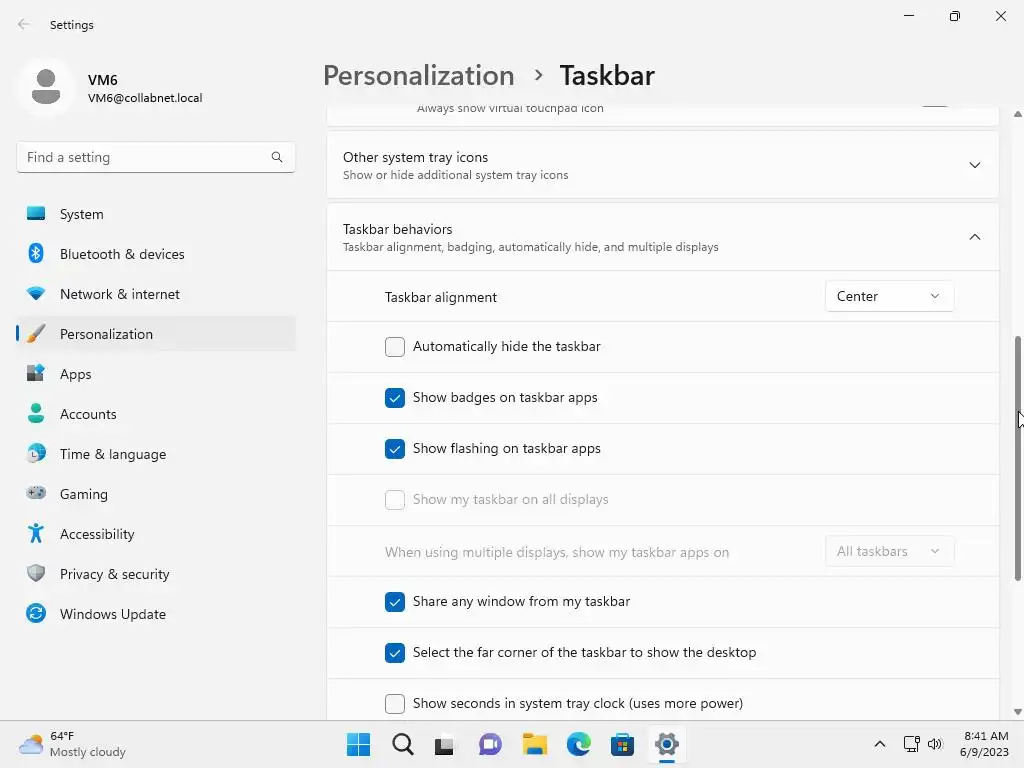The height and width of the screenshot is (768, 1024).
Task: Click the System monitor icon in sidebar
Action: [x=36, y=214]
